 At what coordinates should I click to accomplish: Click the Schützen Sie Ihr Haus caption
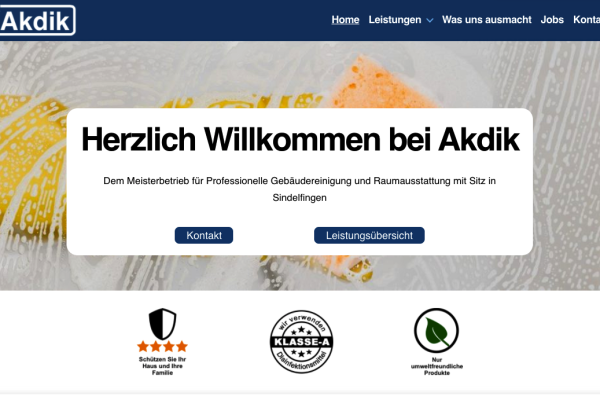coord(162,366)
